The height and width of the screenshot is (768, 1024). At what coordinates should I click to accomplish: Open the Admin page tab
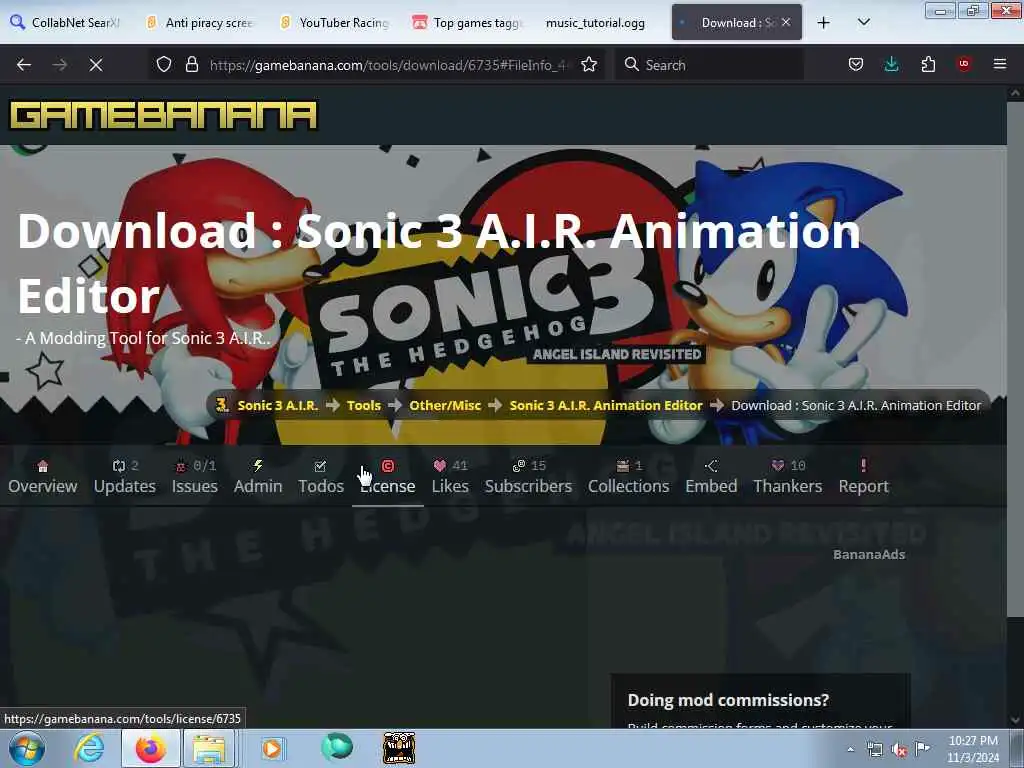pos(258,477)
